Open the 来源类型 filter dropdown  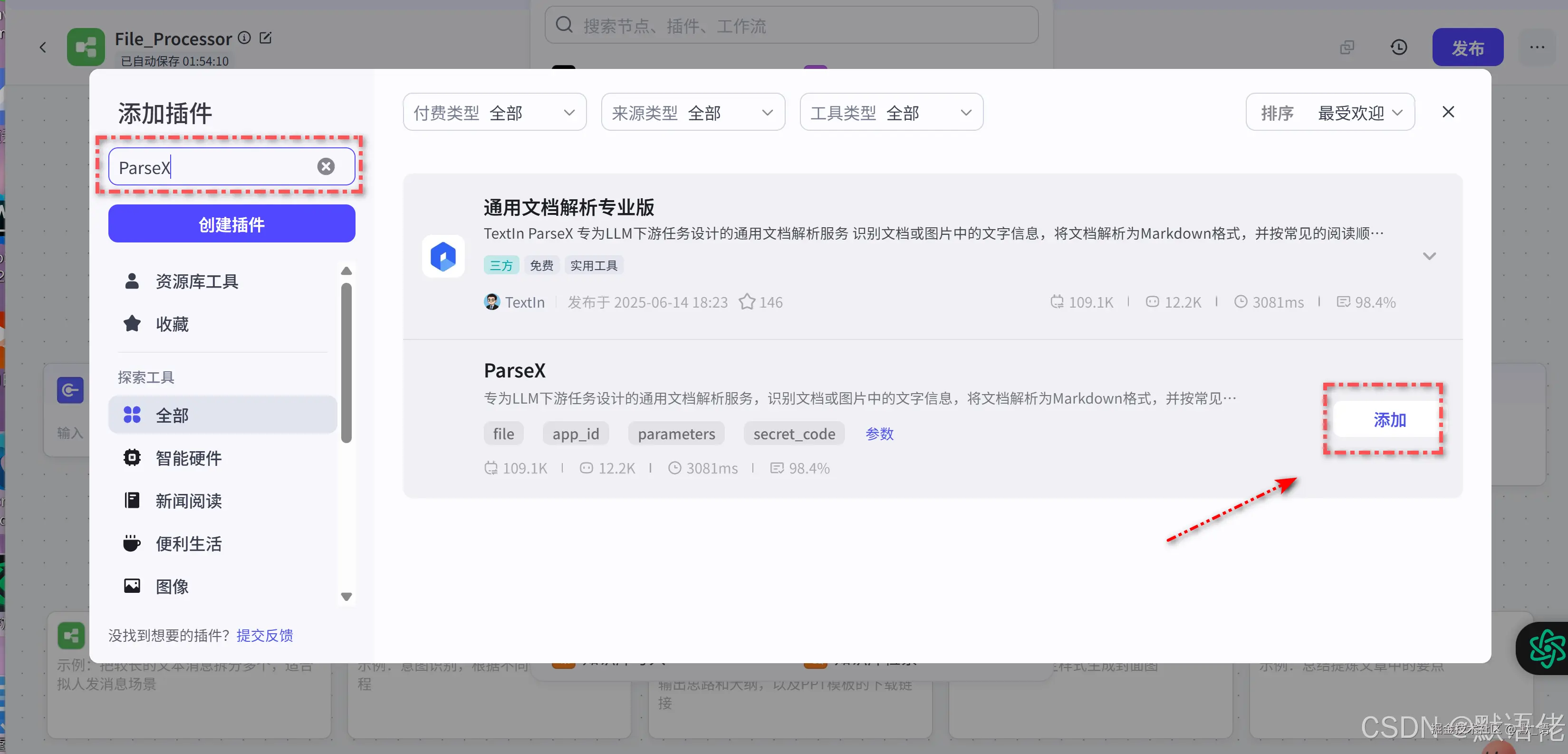tap(693, 112)
